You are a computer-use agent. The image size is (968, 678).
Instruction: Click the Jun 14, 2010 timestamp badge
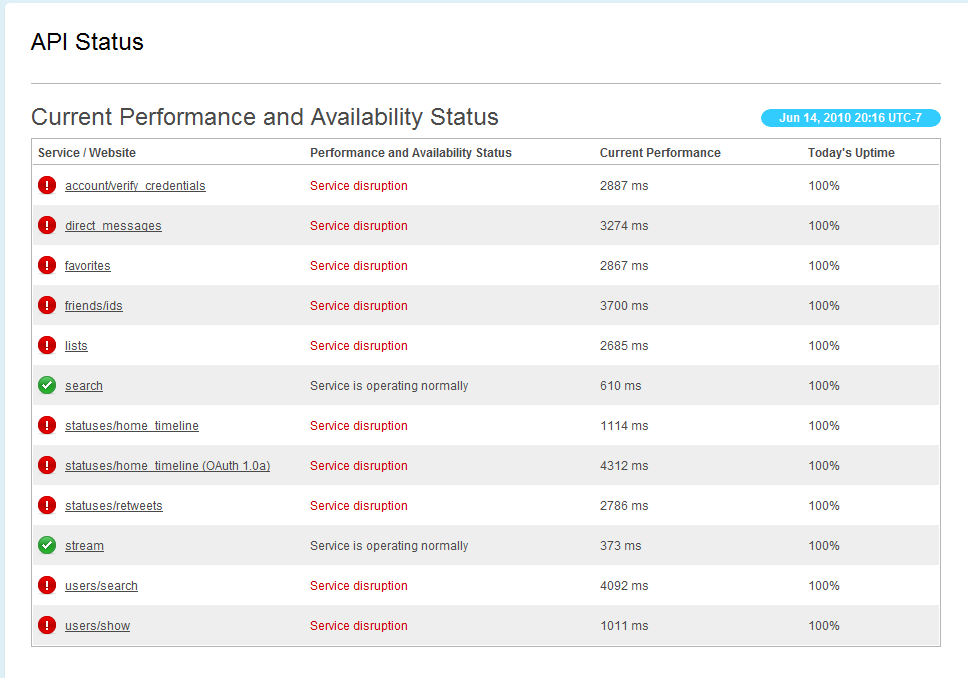pos(851,118)
